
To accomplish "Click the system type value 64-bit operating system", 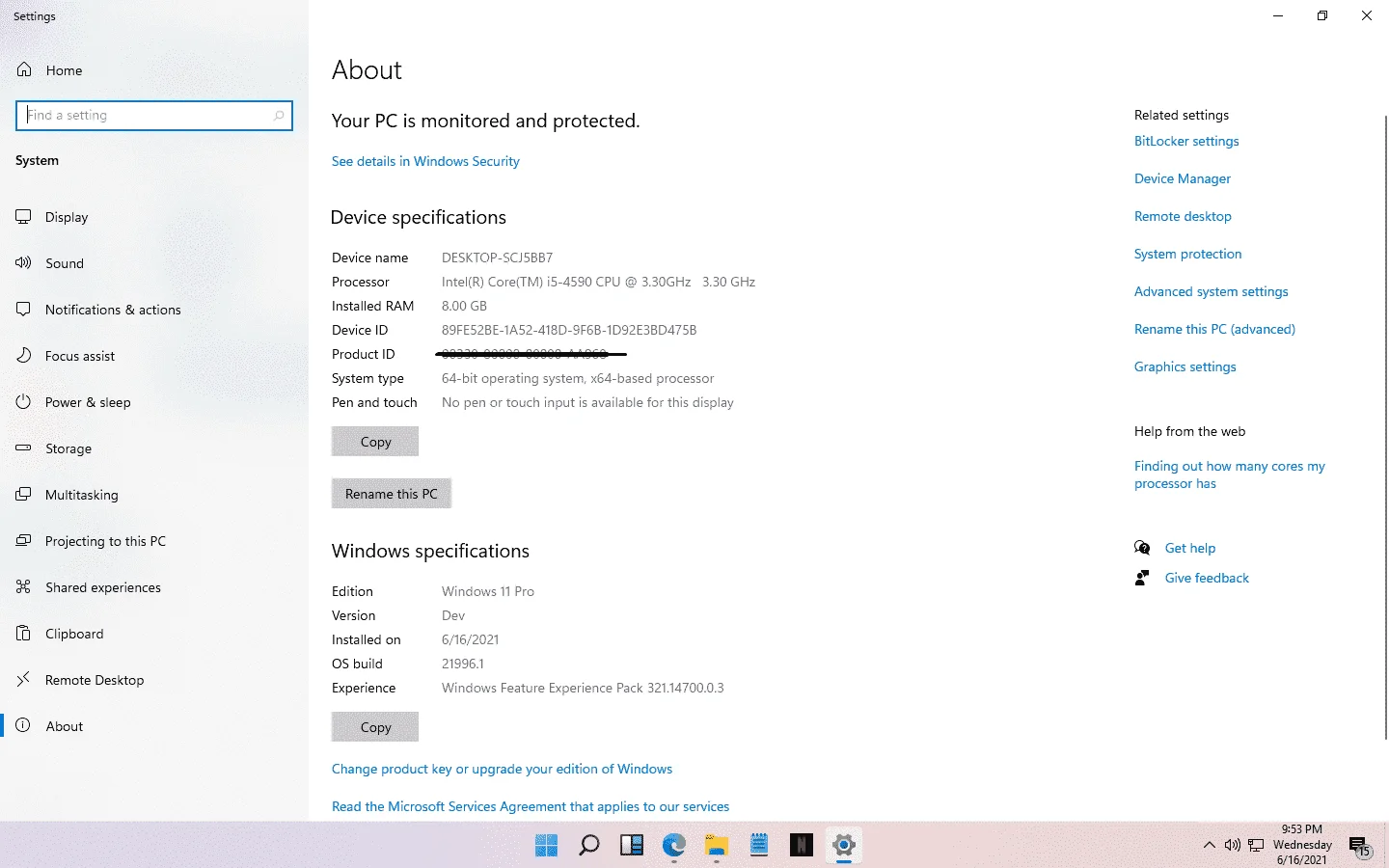I will [x=578, y=378].
